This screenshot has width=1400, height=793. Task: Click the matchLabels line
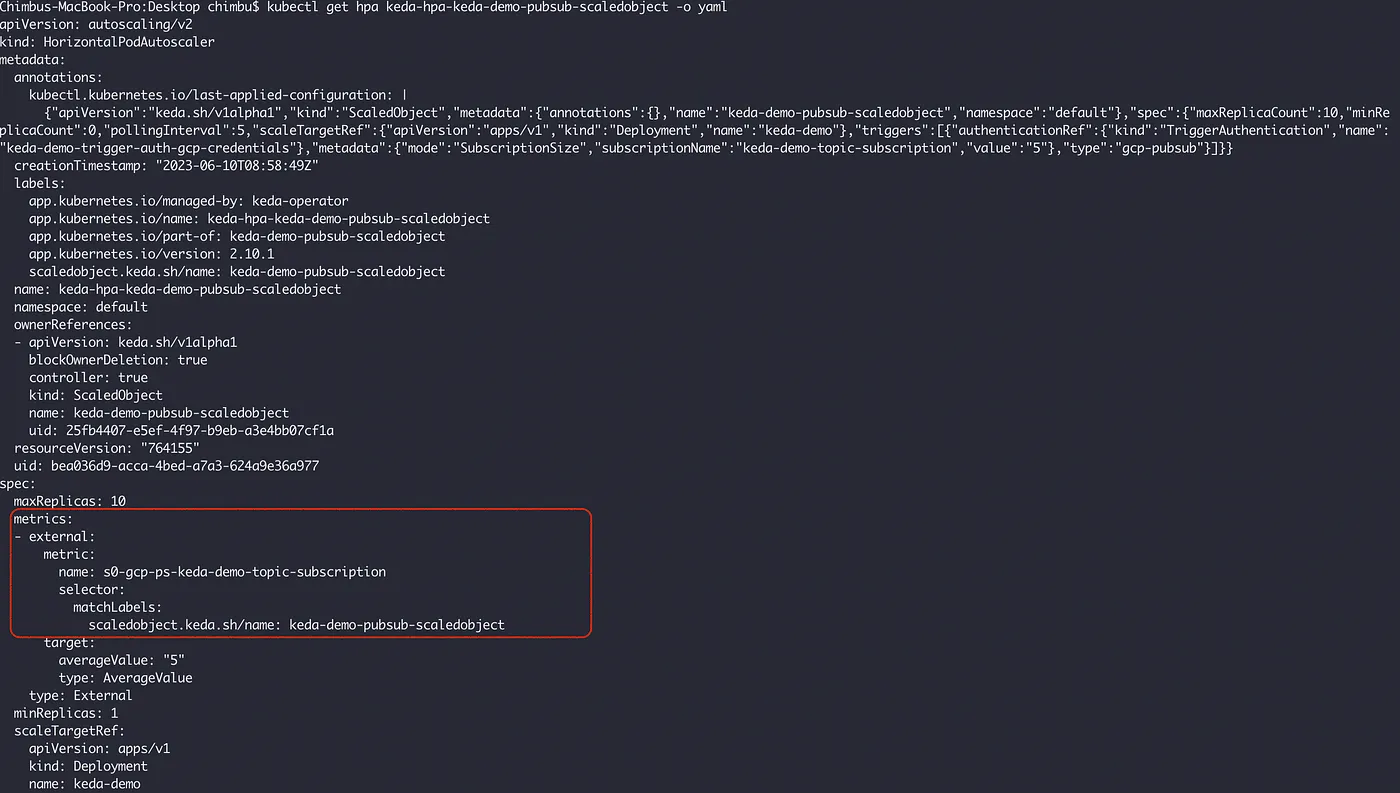pyautogui.click(x=117, y=607)
